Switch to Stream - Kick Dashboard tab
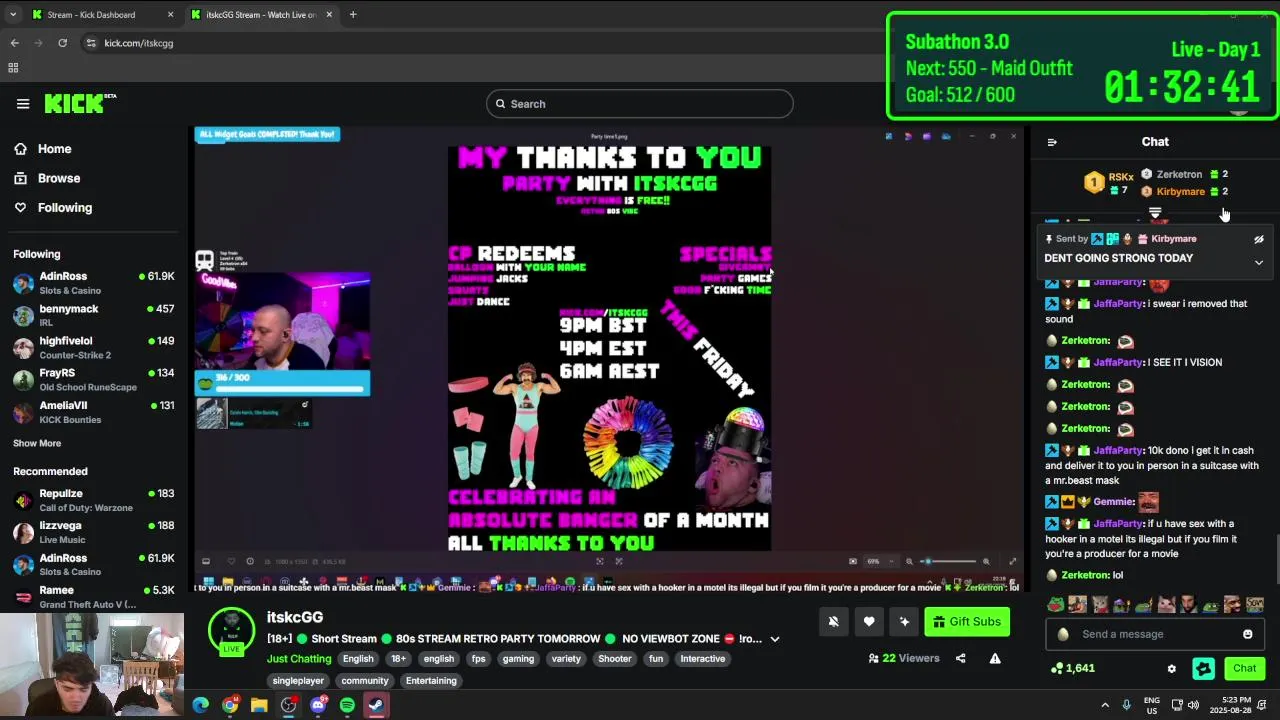The height and width of the screenshot is (720, 1280). [x=100, y=15]
